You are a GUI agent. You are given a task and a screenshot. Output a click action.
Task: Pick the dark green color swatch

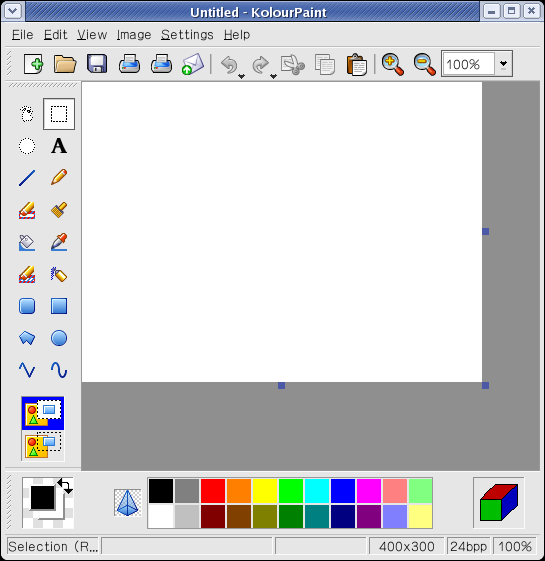pos(291,516)
